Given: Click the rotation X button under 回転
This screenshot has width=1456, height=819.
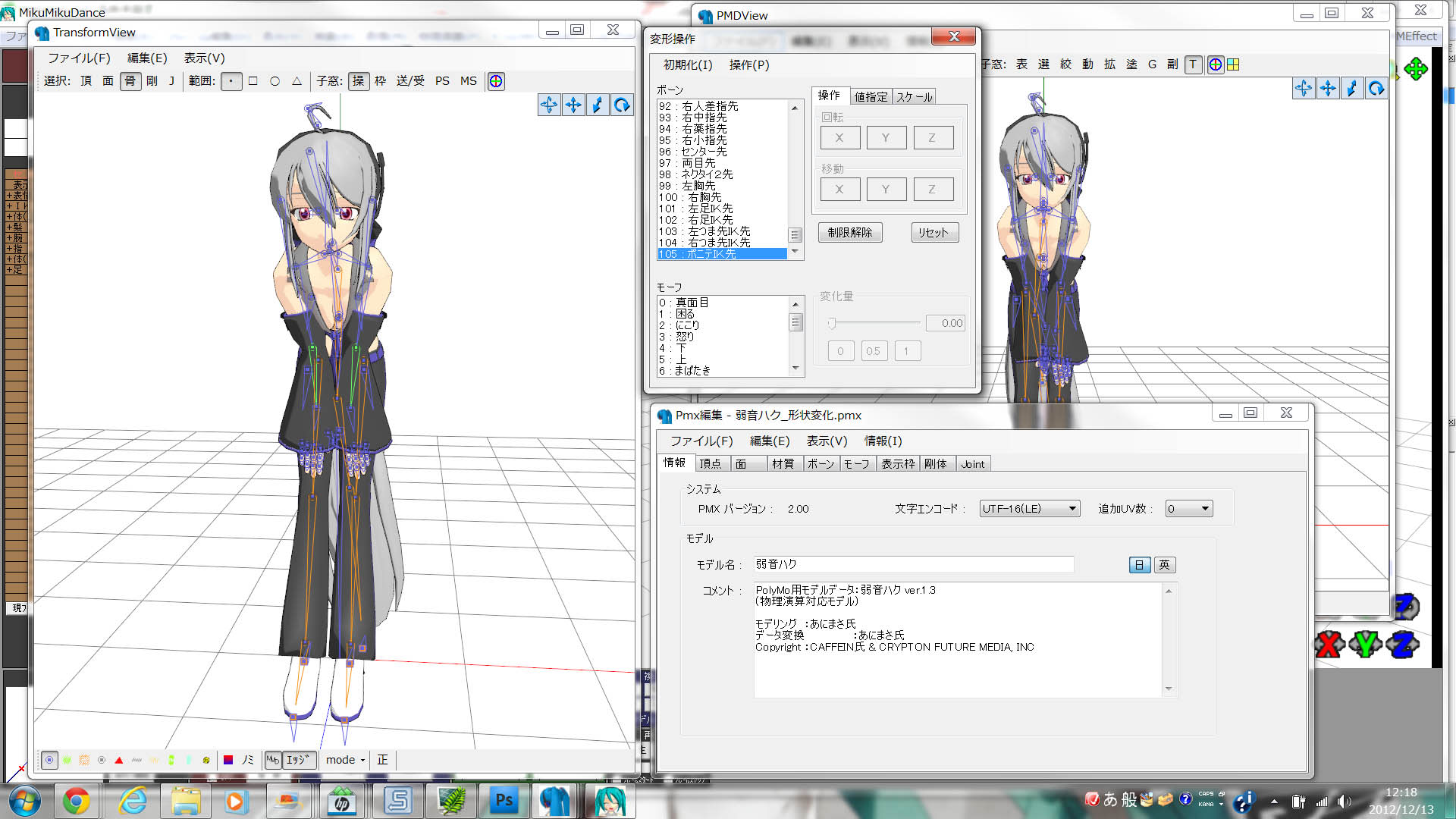Looking at the screenshot, I should (x=839, y=138).
